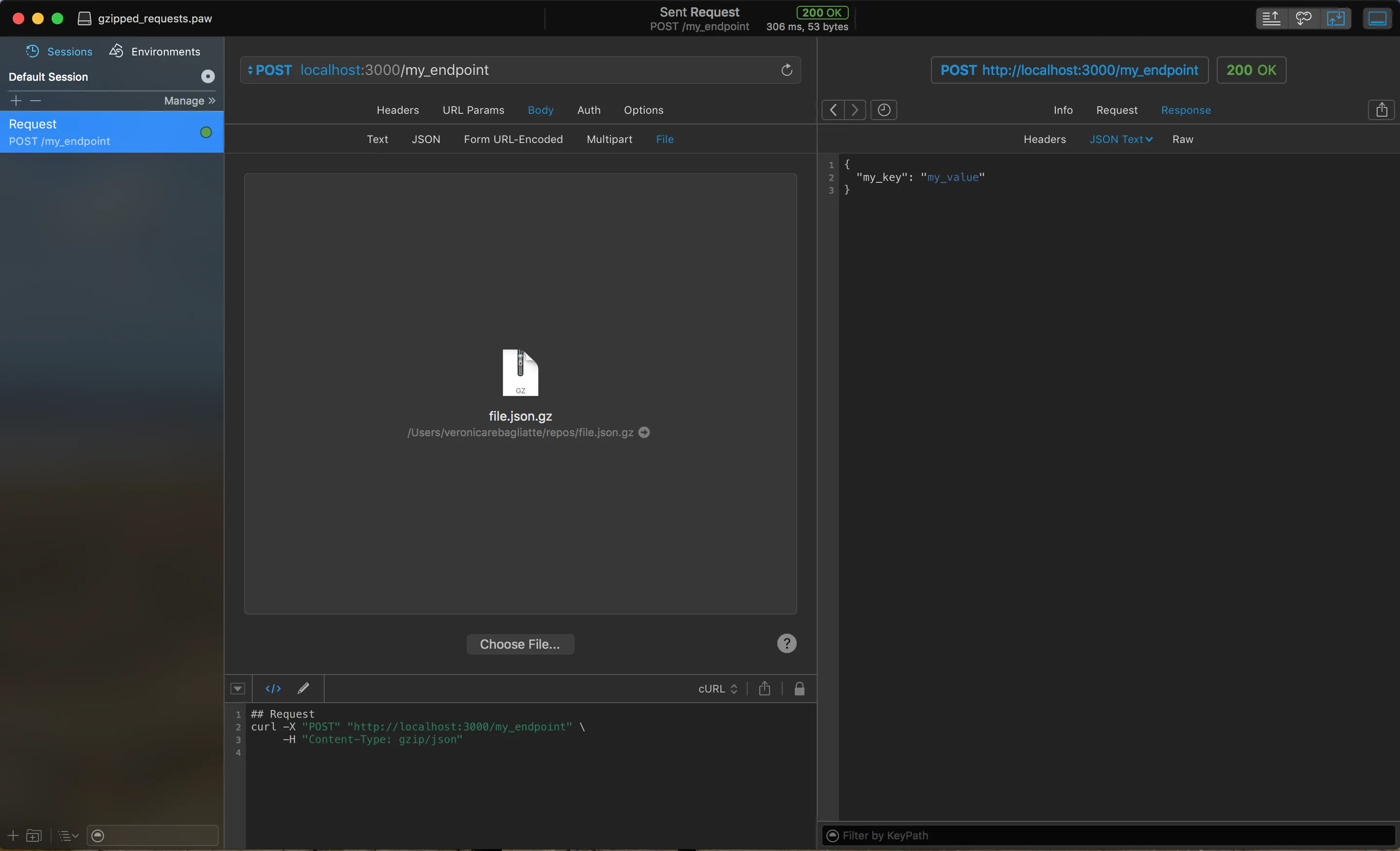
Task: Switch to code view icon
Action: coord(273,689)
